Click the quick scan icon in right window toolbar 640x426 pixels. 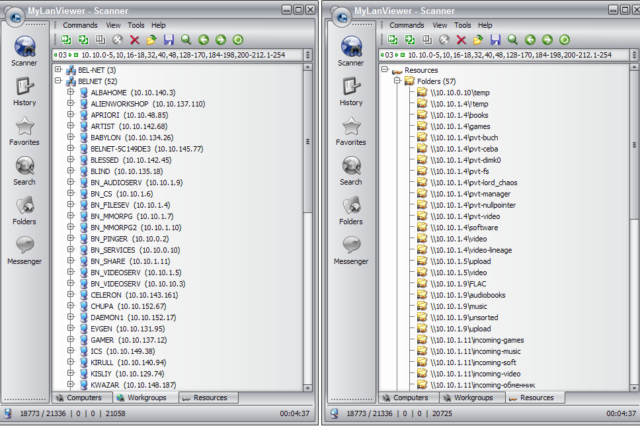(393, 40)
